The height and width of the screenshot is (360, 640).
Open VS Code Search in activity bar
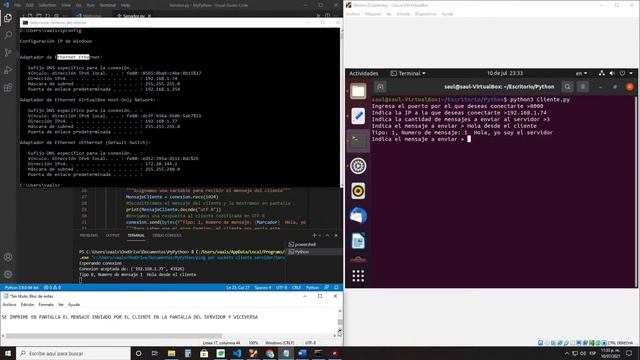pos(8,36)
